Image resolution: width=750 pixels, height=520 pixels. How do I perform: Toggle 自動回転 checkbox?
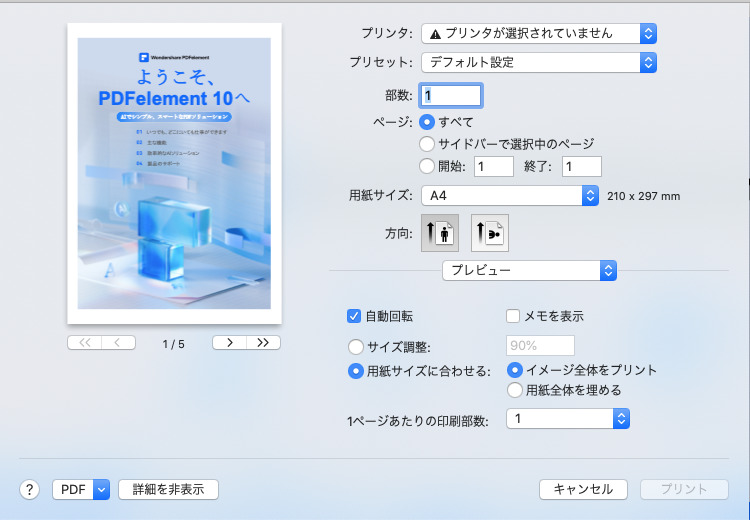tap(354, 316)
